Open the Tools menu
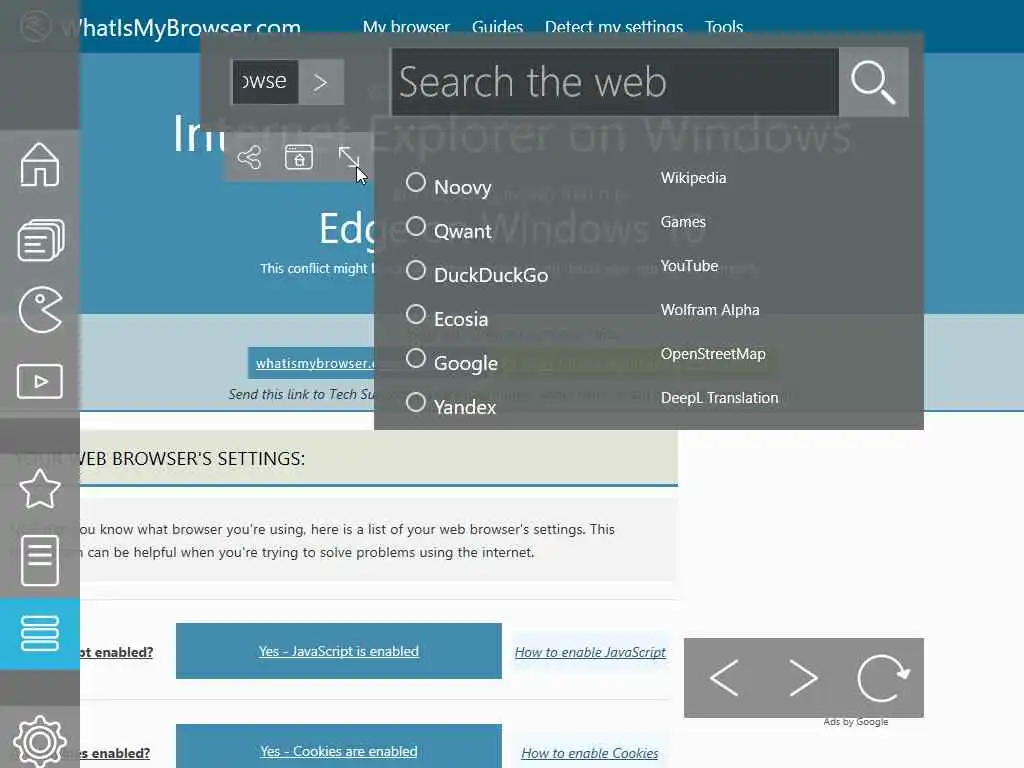1024x768 pixels. 724,27
